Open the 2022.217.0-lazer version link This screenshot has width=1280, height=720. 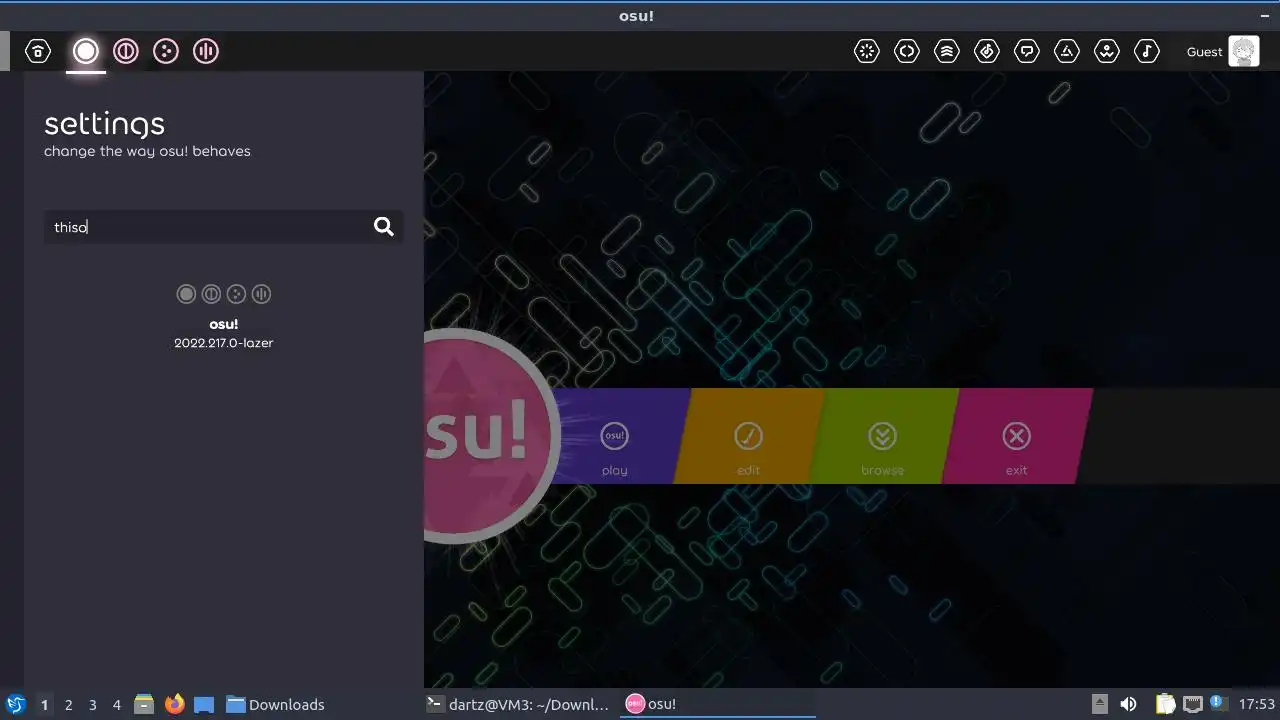click(x=223, y=343)
